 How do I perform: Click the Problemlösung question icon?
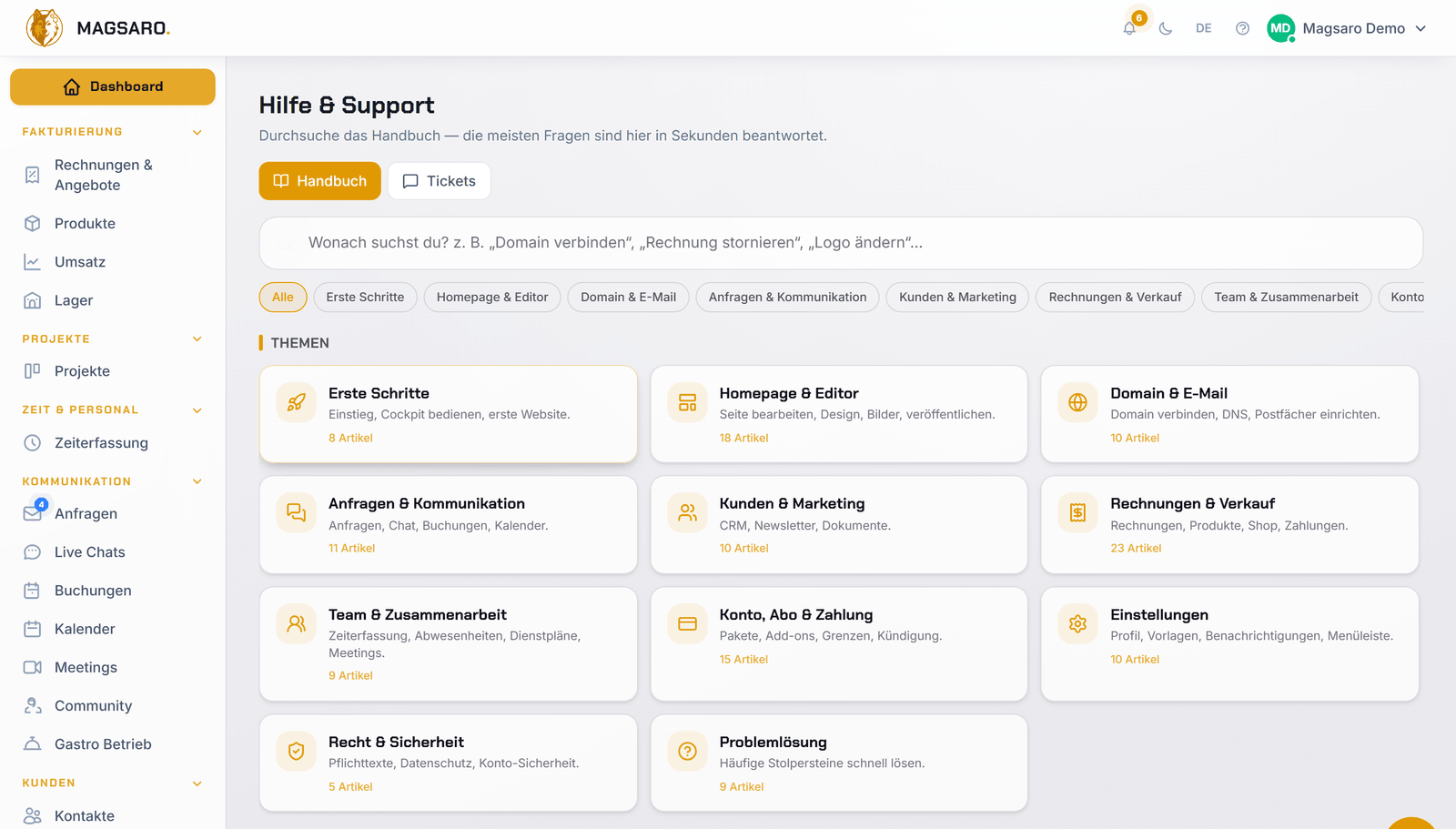(687, 751)
